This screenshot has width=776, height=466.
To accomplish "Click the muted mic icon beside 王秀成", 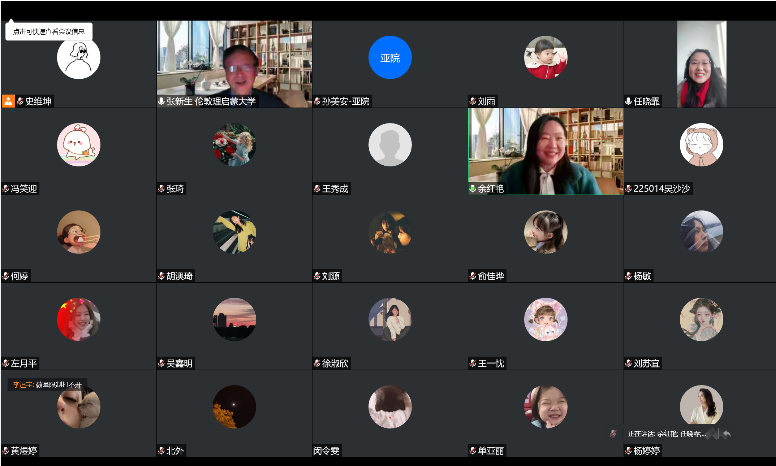I will (x=317, y=188).
